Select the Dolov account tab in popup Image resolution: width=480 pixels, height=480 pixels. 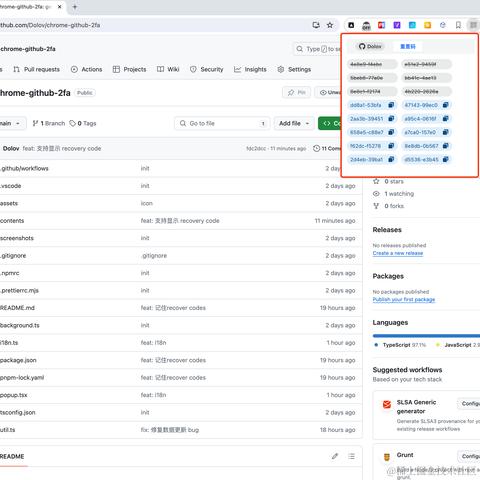tap(370, 46)
